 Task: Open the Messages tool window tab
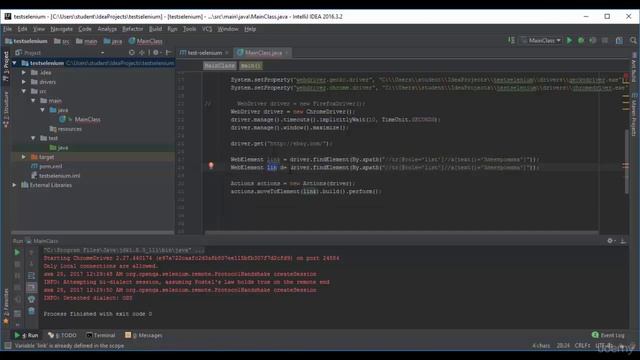click(x=143, y=335)
